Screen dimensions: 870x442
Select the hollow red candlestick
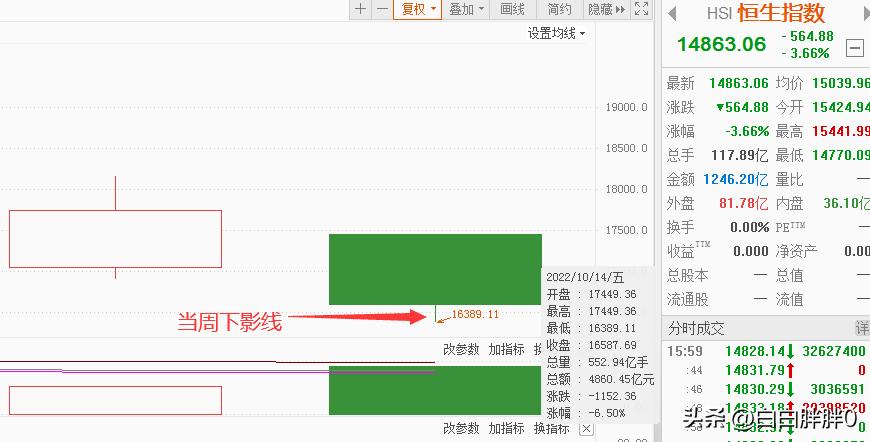click(x=115, y=239)
